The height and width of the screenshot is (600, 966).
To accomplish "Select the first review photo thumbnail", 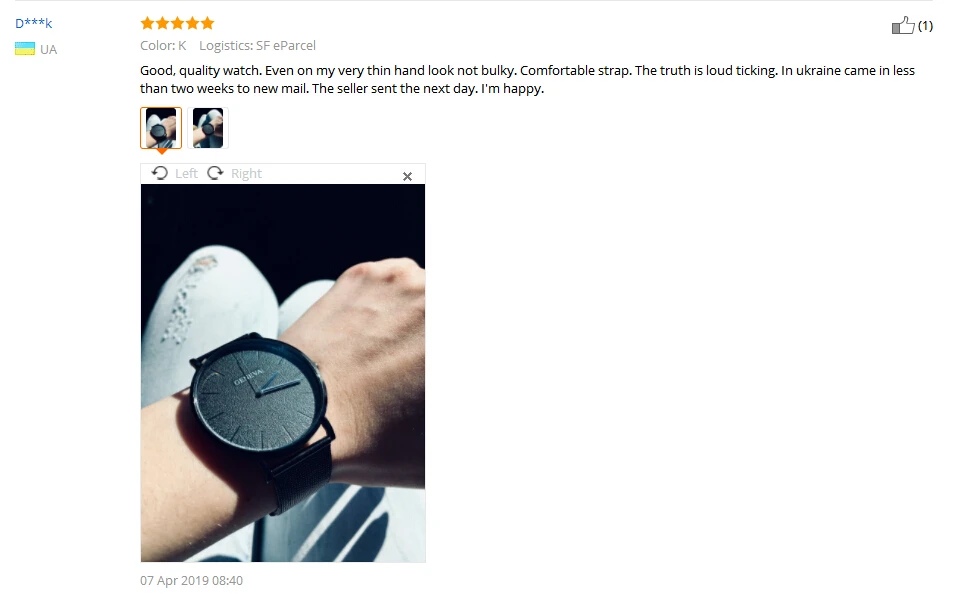I will [161, 128].
